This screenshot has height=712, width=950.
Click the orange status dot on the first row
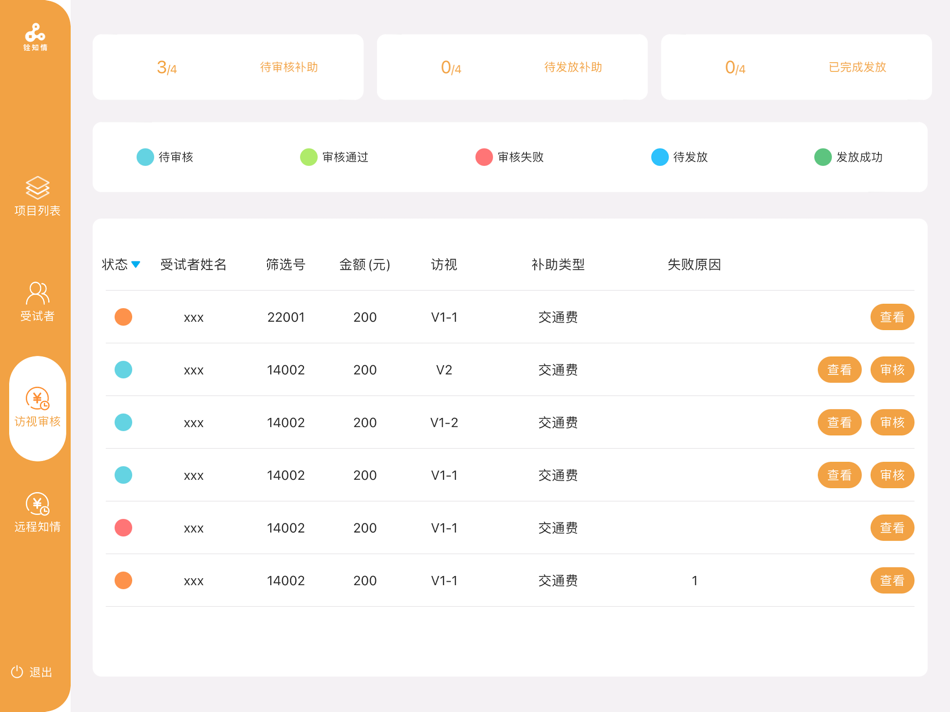123,317
